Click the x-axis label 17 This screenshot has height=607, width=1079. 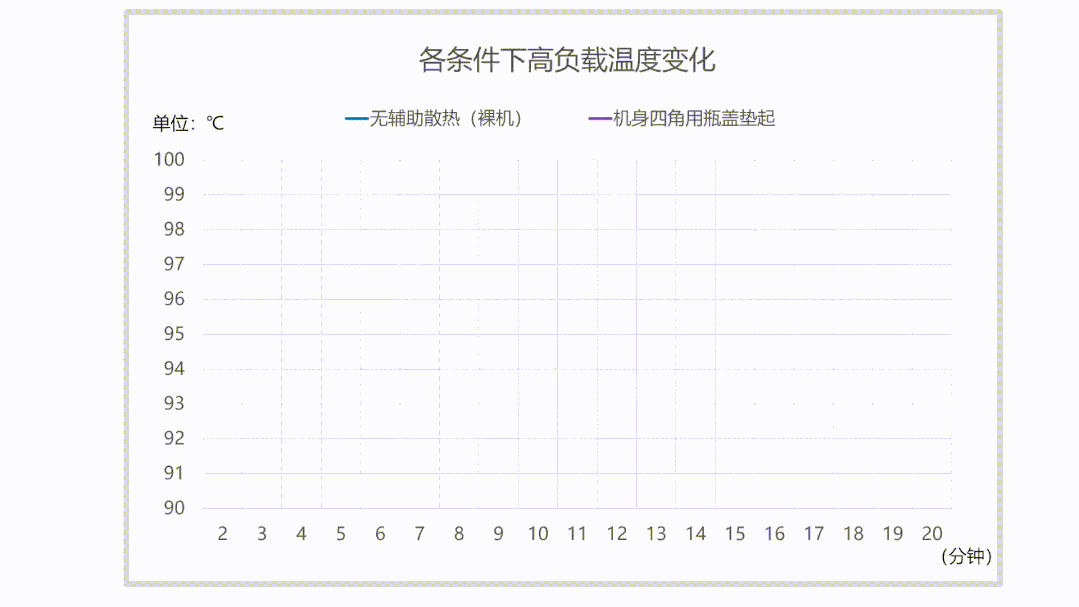(813, 533)
